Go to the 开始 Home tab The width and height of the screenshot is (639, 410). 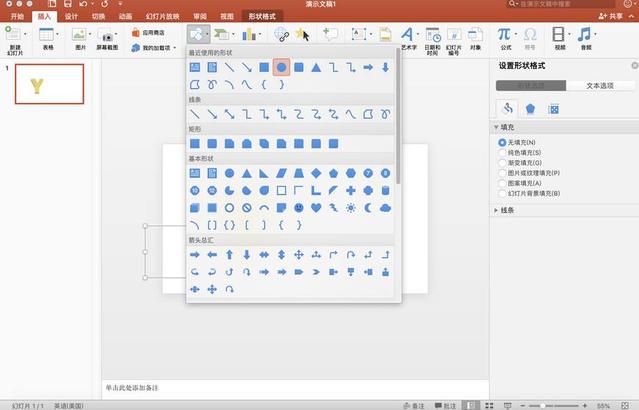point(17,16)
